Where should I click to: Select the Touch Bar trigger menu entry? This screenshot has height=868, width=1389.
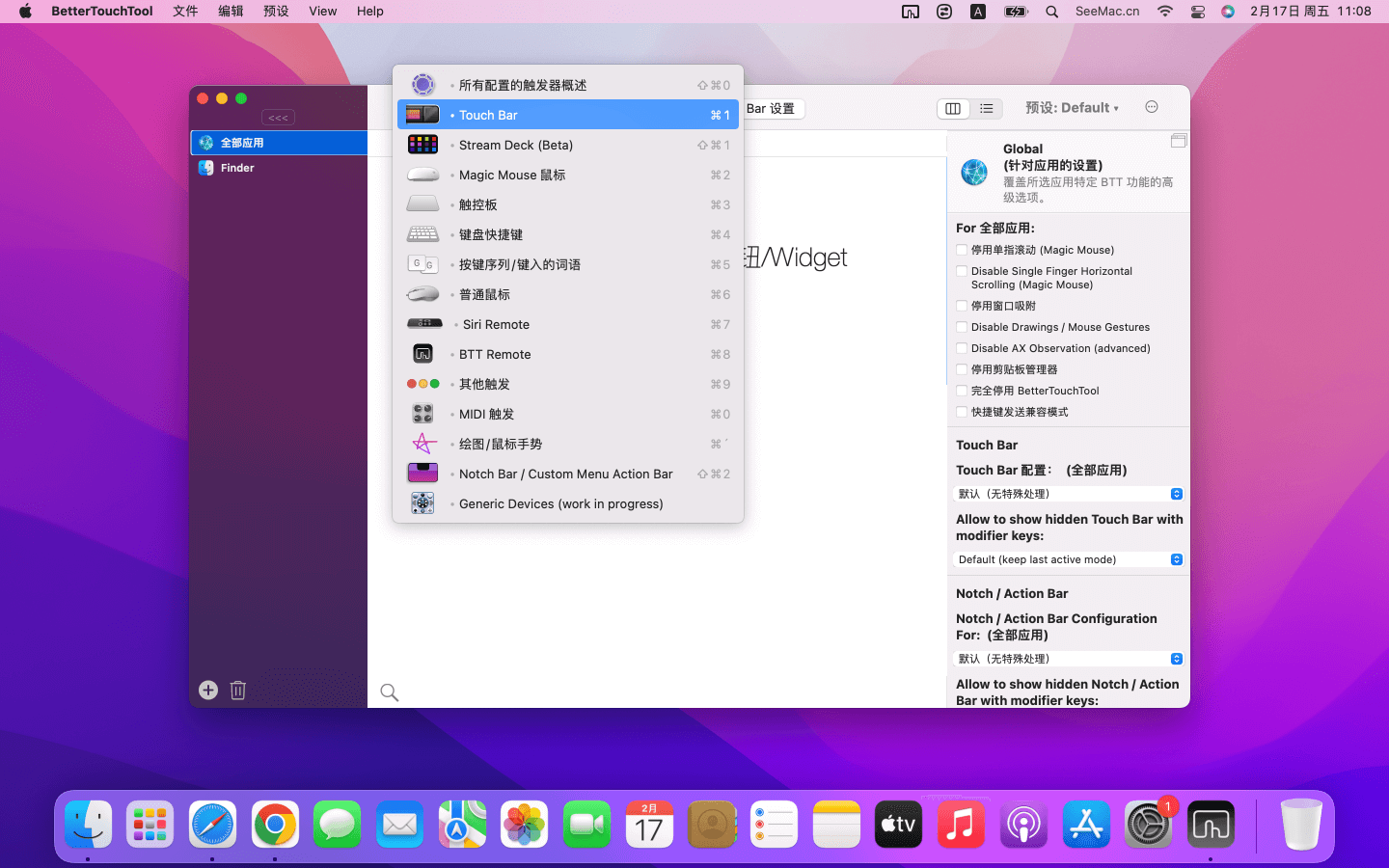[x=567, y=115]
